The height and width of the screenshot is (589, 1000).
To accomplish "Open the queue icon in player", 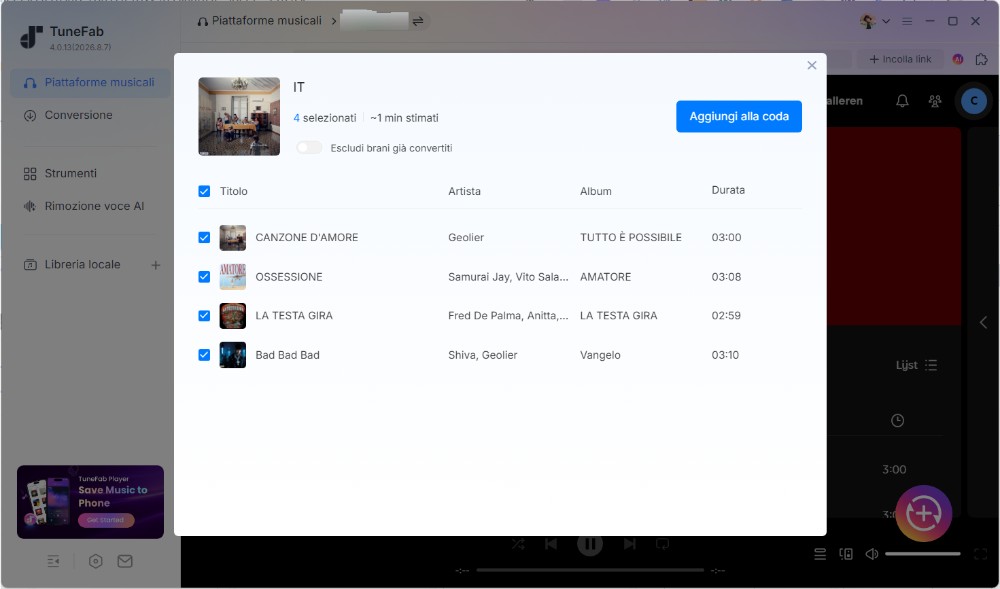I will [820, 554].
